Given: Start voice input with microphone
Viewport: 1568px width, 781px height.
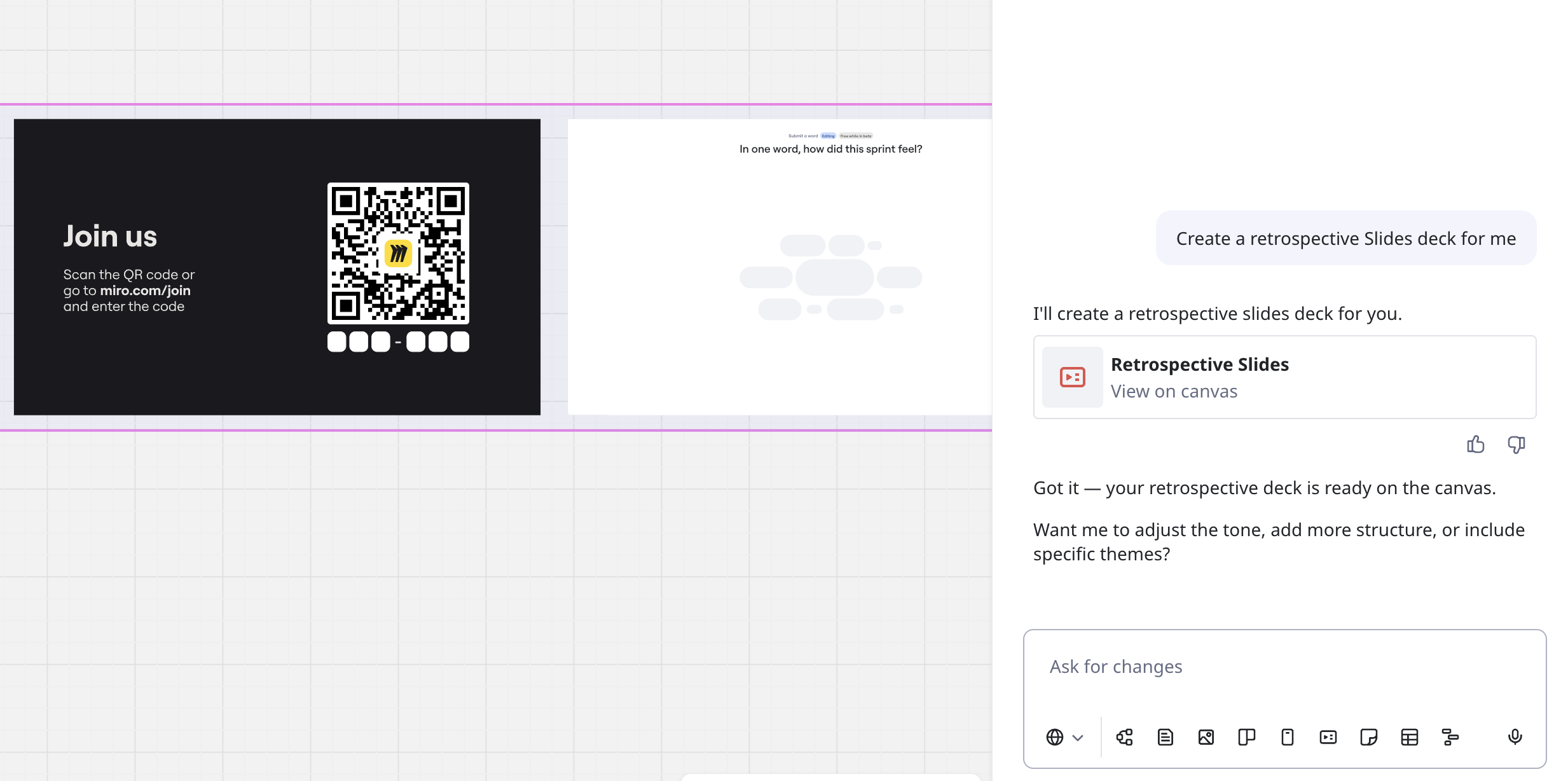Looking at the screenshot, I should (x=1515, y=736).
